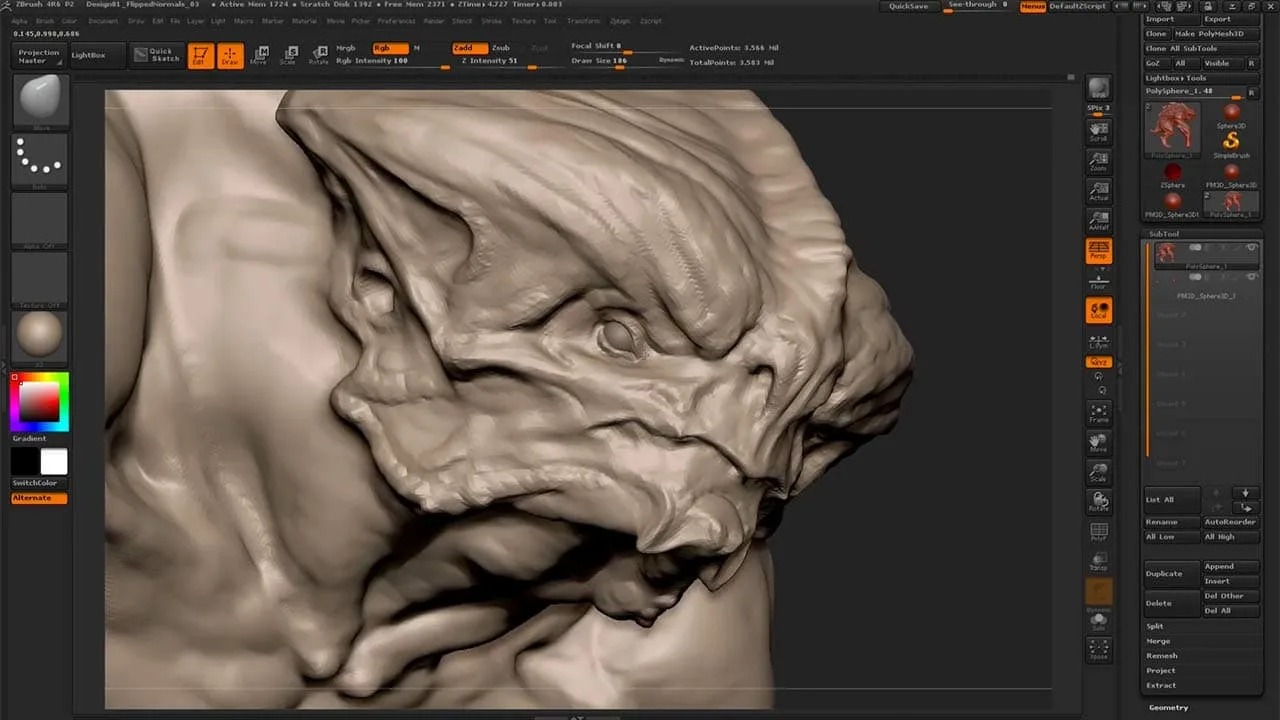Screen dimensions: 1280x720
Task: Click the Z Intensity slider
Action: coord(490,61)
